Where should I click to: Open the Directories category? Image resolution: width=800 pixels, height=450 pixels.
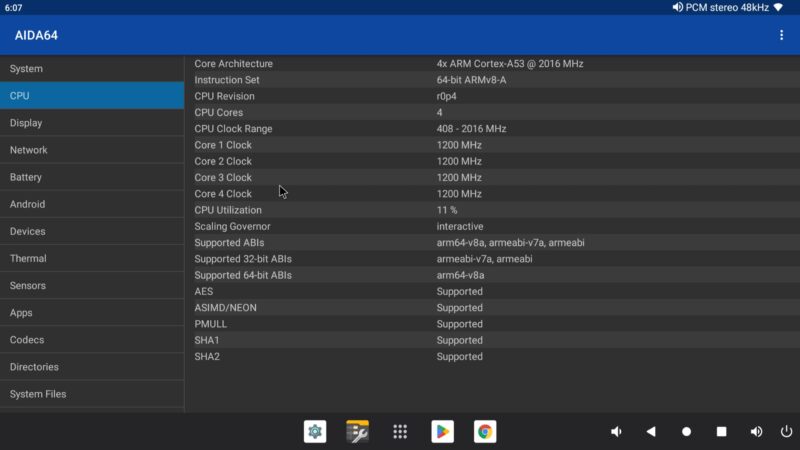point(92,366)
